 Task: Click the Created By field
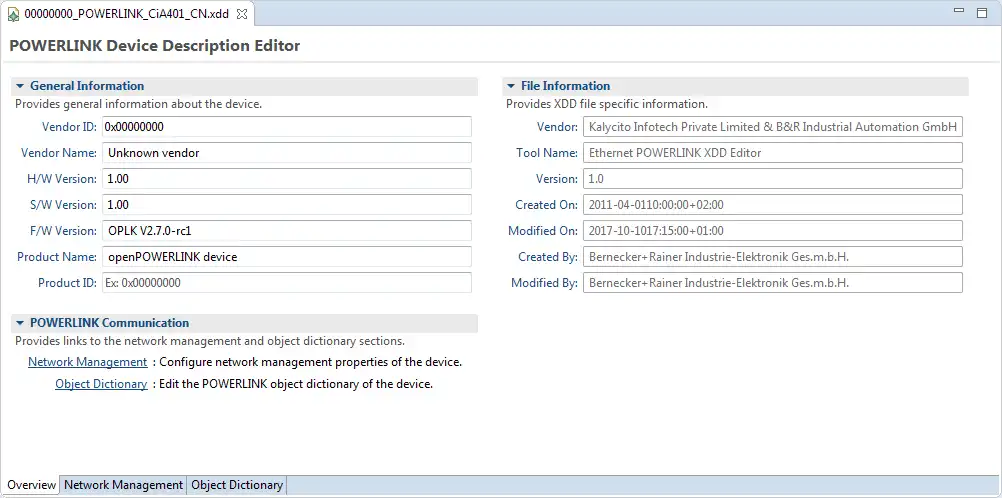coord(773,256)
